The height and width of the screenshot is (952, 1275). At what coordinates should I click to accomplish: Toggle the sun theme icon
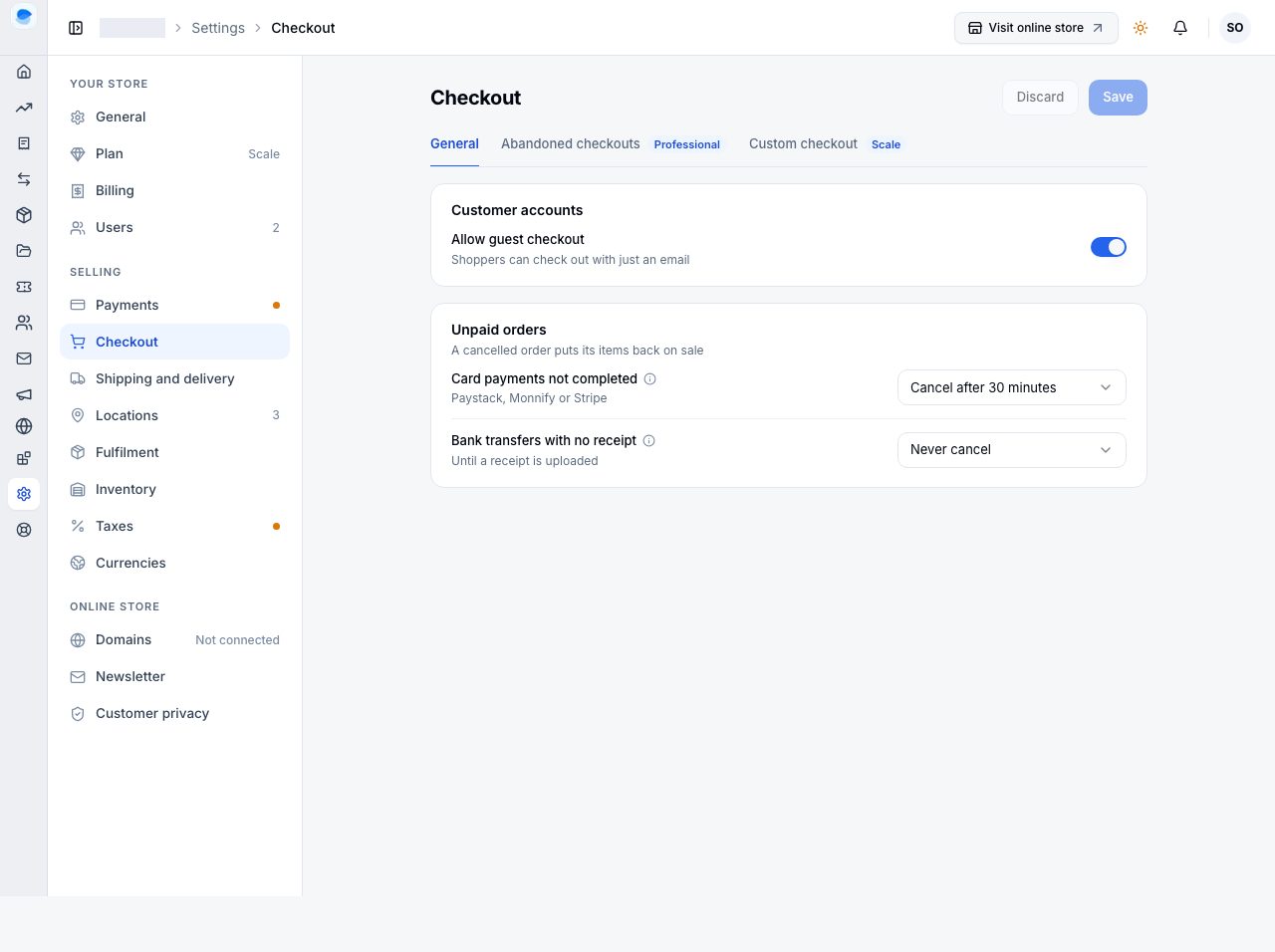(1141, 28)
